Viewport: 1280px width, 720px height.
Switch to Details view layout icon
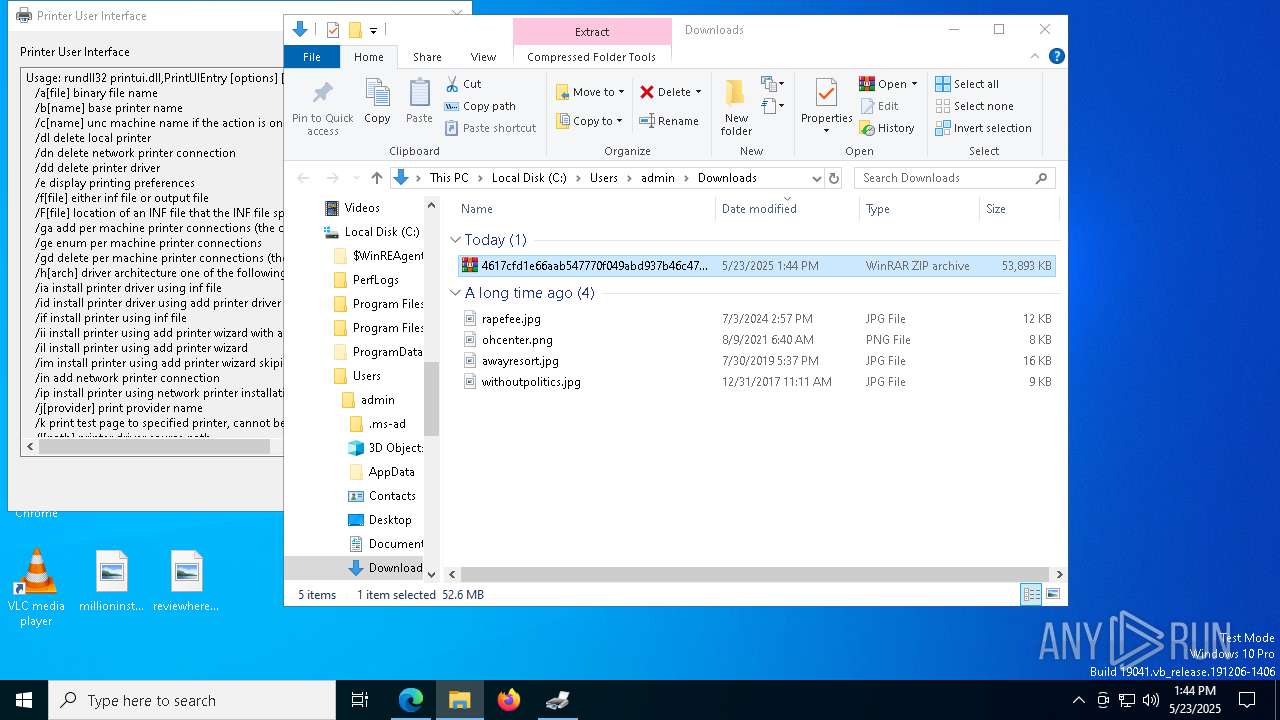(x=1031, y=594)
